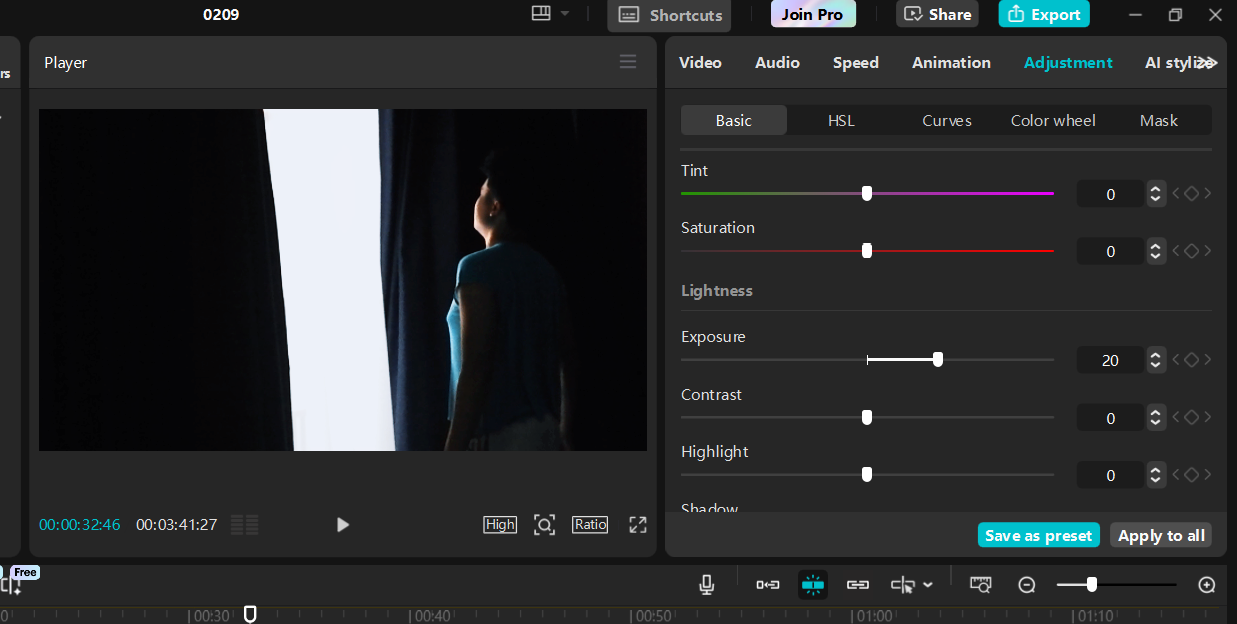Switch to the HSL sub-tab
Screen dimensions: 1237x624
click(841, 120)
